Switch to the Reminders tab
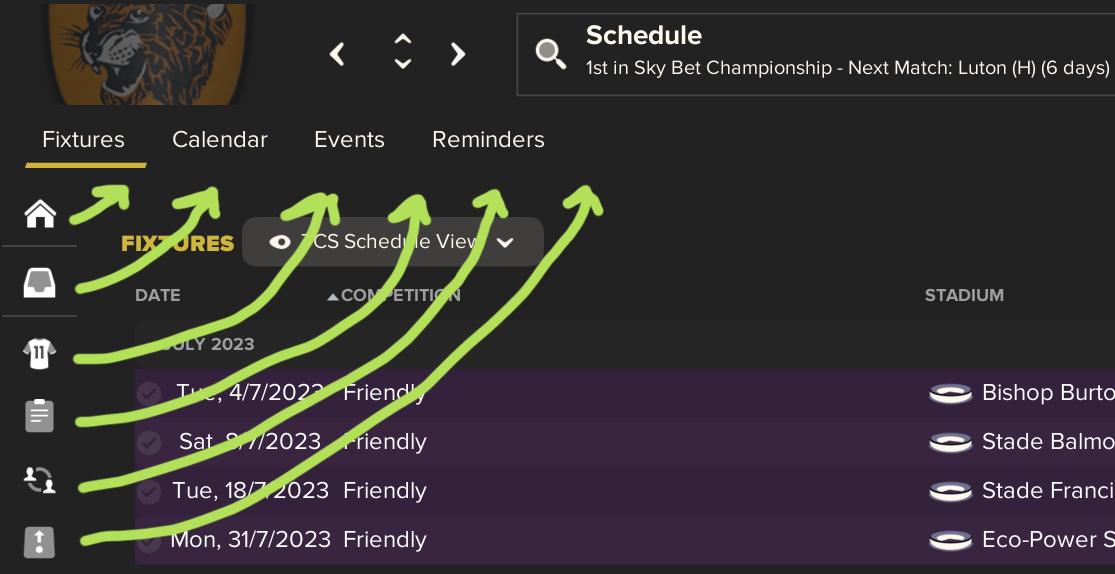The height and width of the screenshot is (574, 1115). click(489, 139)
